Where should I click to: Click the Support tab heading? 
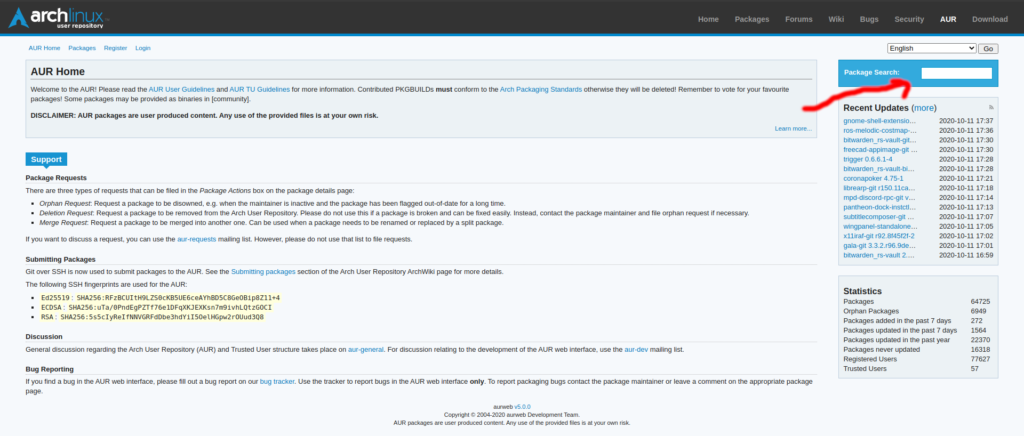pos(46,159)
